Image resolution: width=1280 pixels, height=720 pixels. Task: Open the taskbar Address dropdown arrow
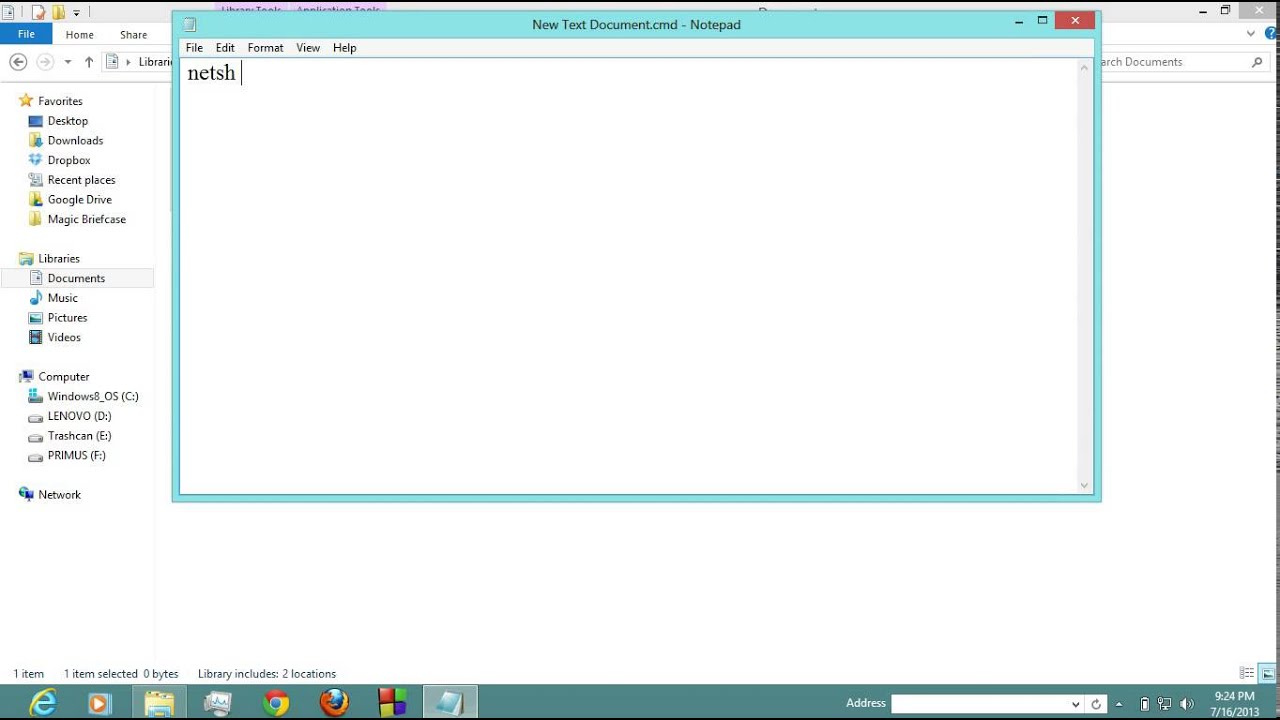point(1076,704)
